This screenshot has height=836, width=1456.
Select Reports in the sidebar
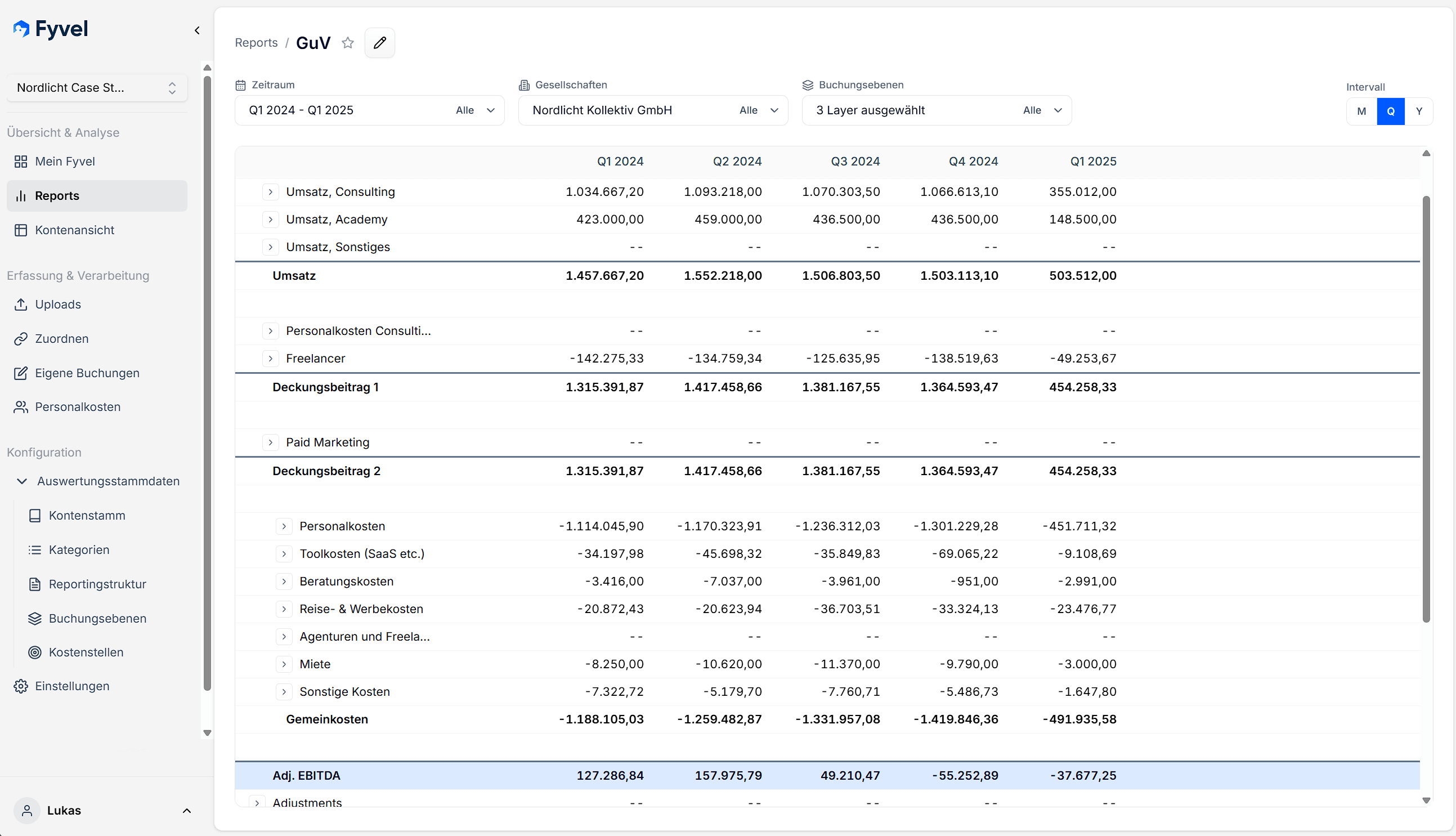point(97,196)
